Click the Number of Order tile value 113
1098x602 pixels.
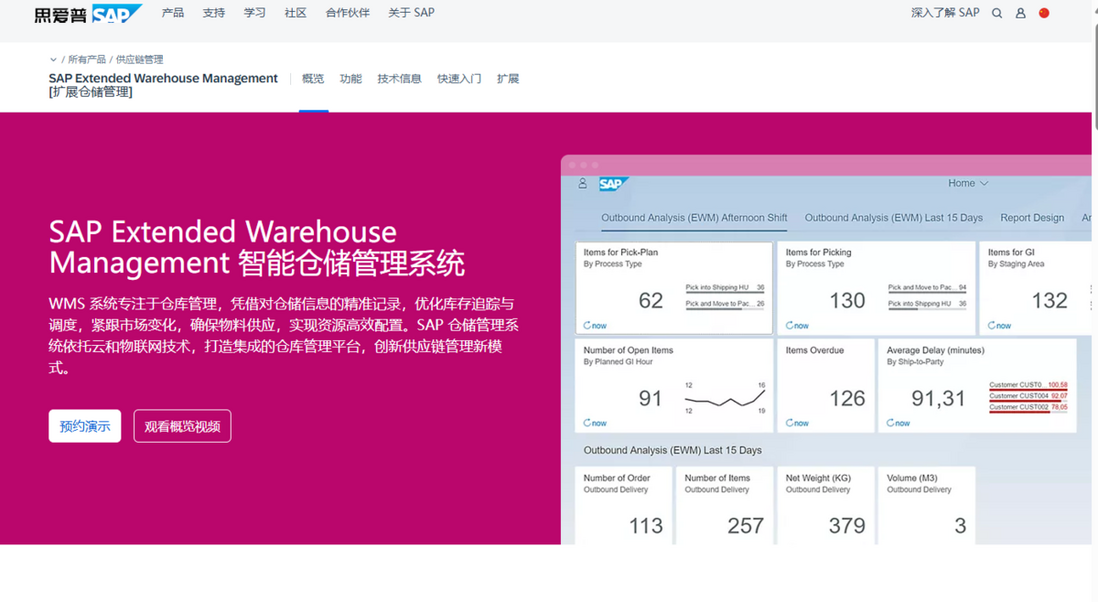click(646, 526)
